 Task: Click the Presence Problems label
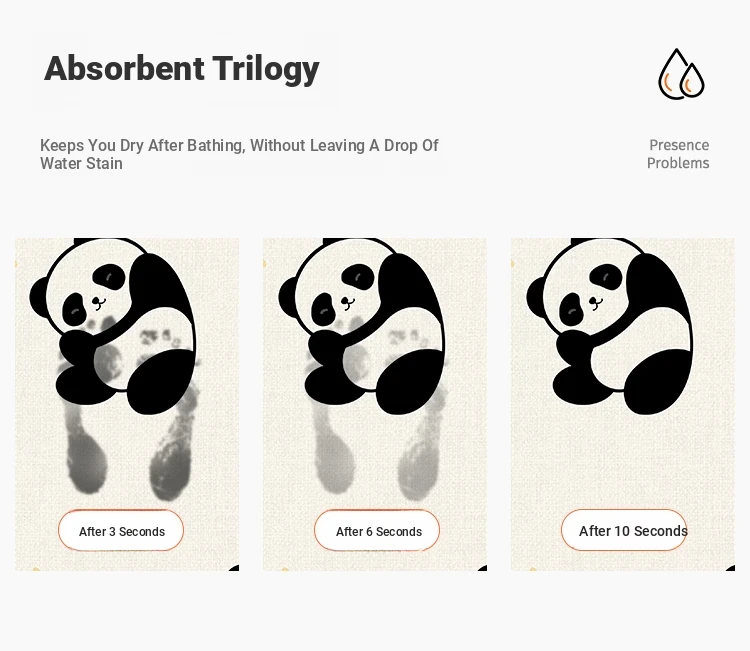tap(678, 154)
